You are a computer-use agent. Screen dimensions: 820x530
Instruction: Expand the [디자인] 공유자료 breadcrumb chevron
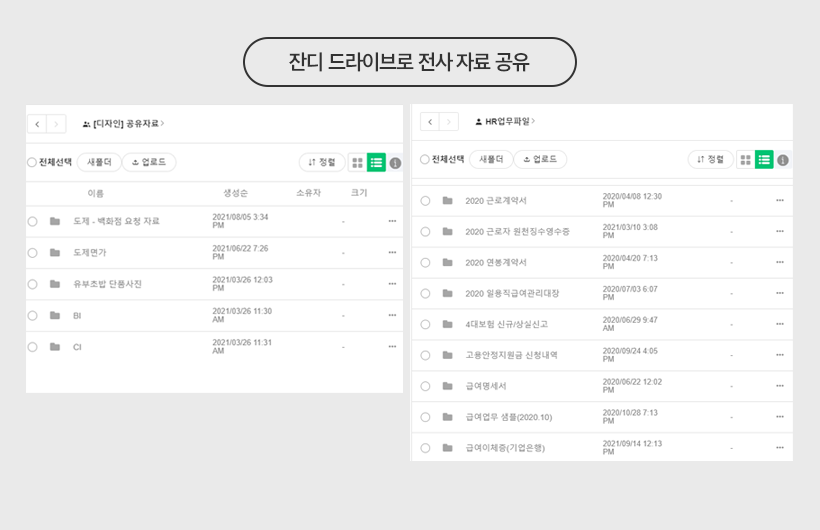(163, 124)
